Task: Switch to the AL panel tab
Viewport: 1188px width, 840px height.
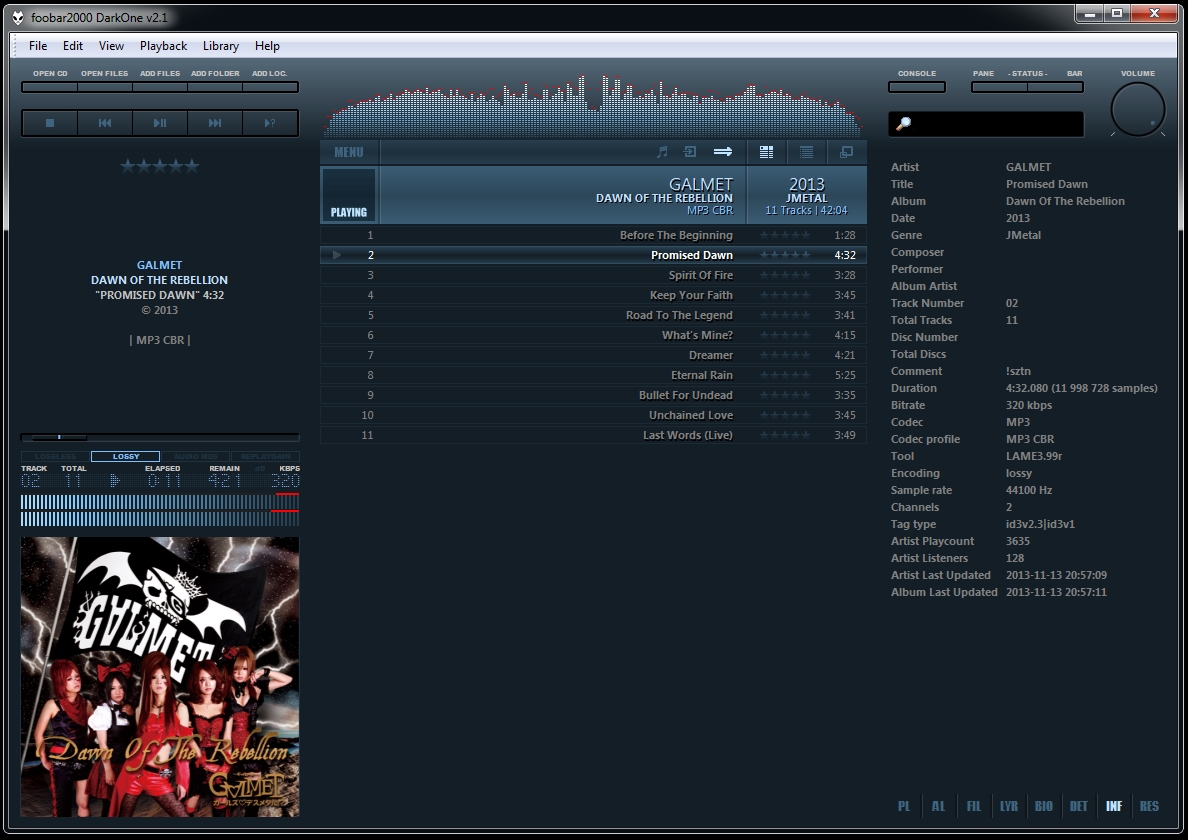Action: coord(938,806)
